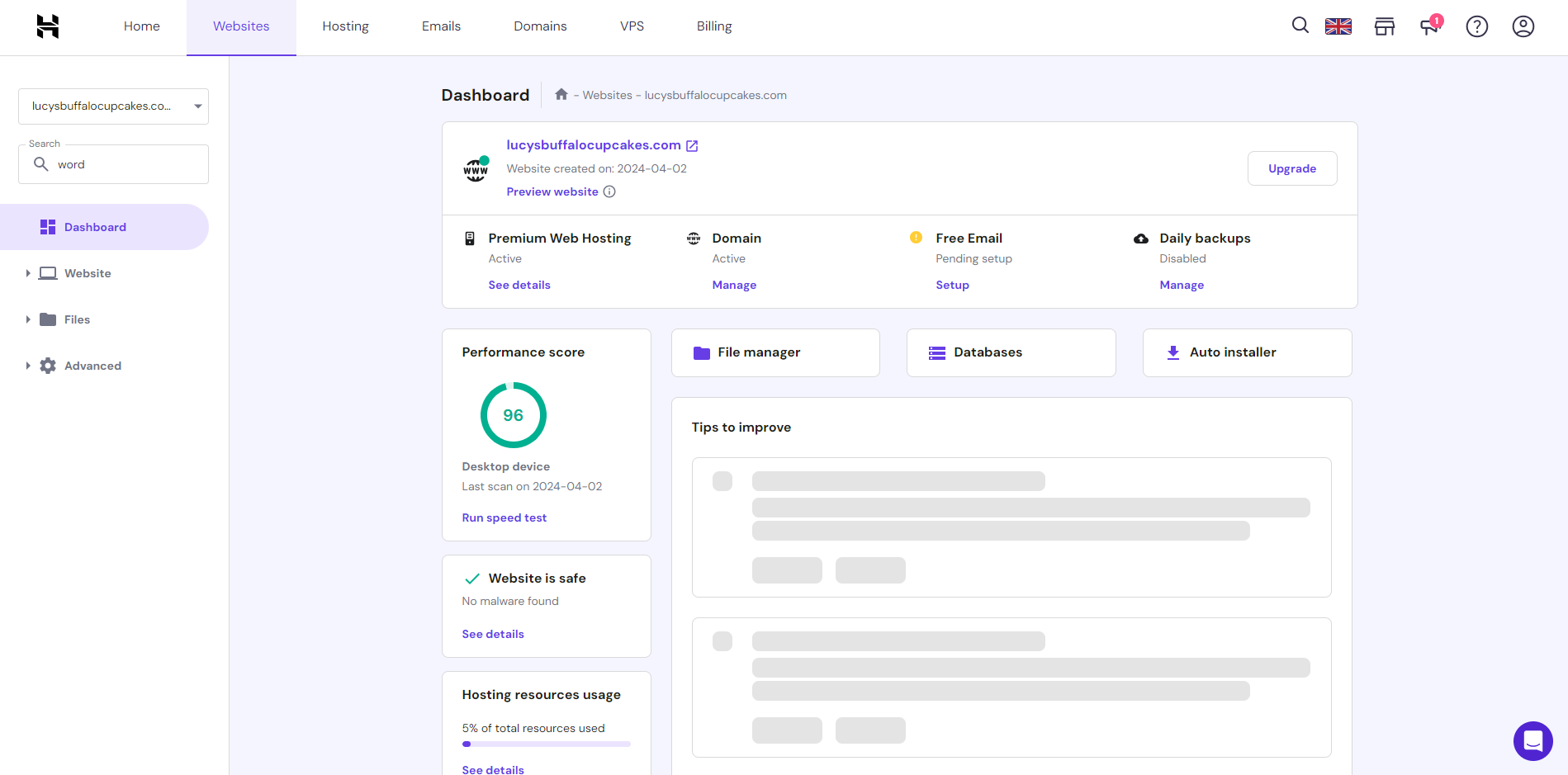Click Websites in the breadcrumb
The height and width of the screenshot is (775, 1568).
[607, 95]
